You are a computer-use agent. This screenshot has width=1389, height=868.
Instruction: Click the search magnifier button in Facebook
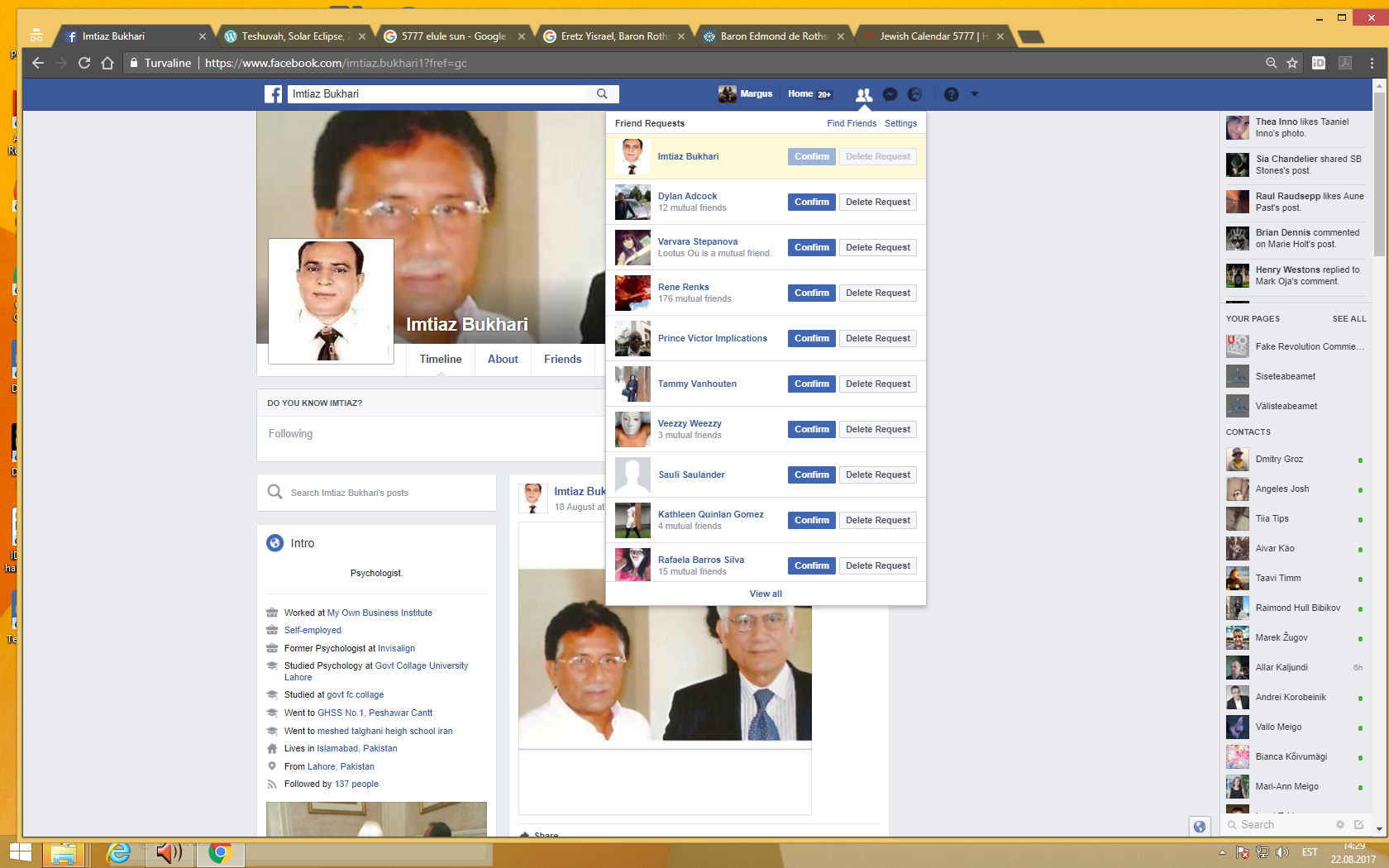(x=602, y=94)
